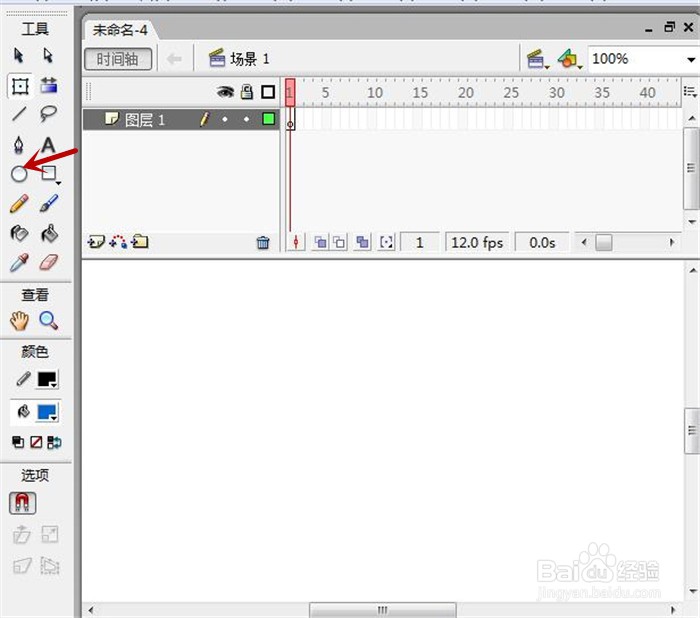Open the stroke color swatch picker
Screen dimensions: 700x618
coord(47,379)
